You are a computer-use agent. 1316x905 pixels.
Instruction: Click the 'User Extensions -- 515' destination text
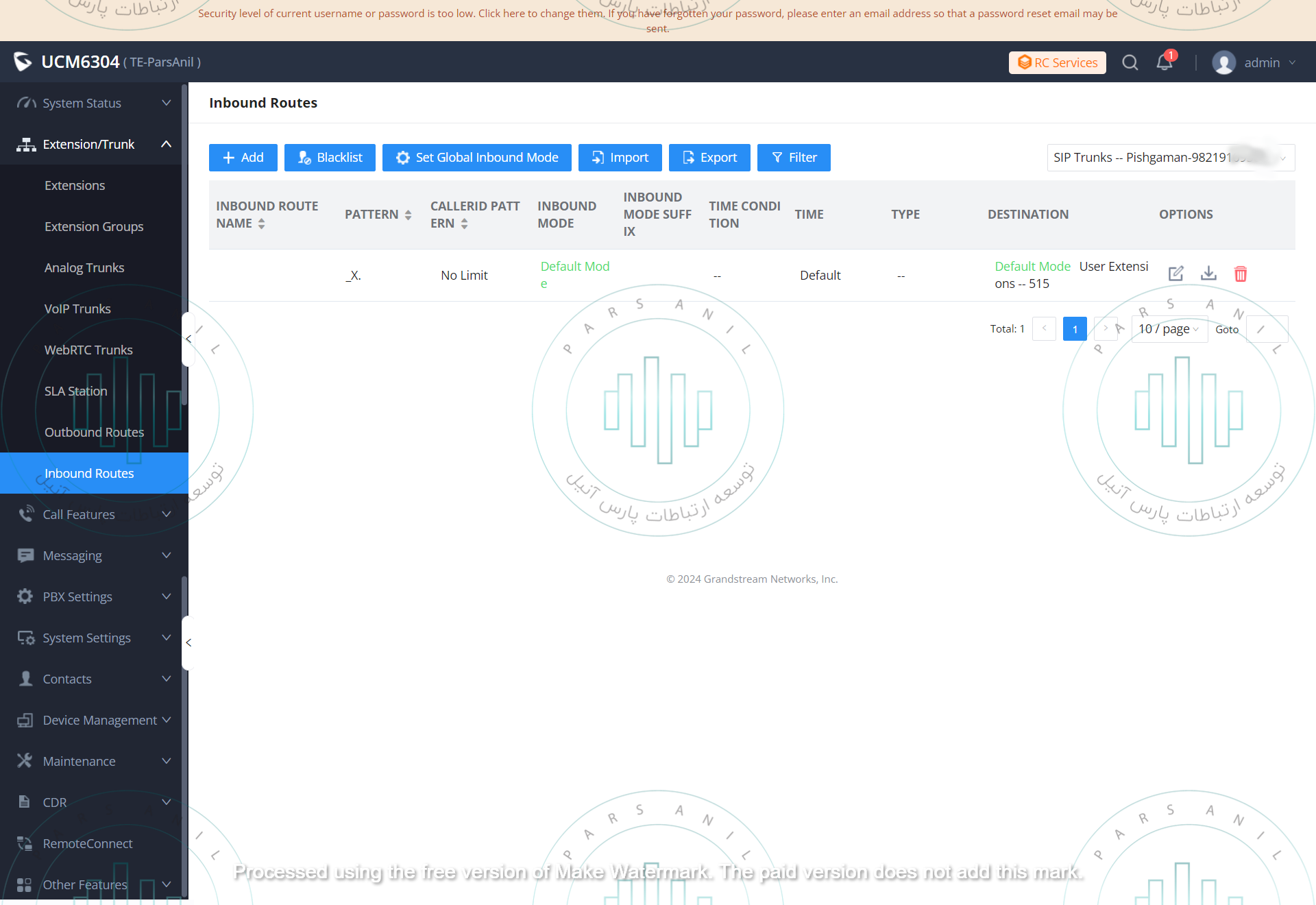coord(1071,275)
